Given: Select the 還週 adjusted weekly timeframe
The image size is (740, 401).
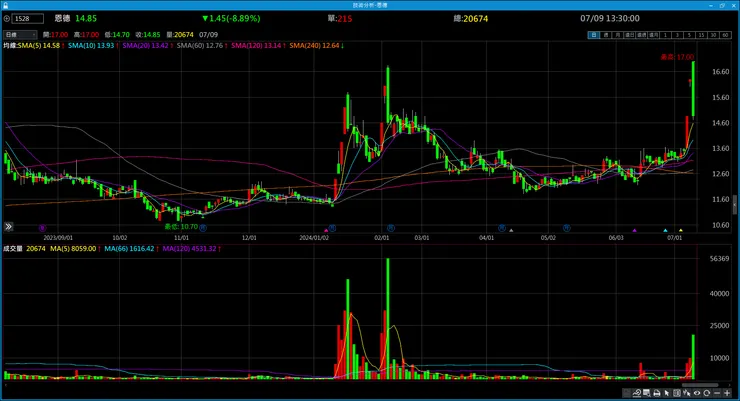Looking at the screenshot, I should click(x=641, y=35).
